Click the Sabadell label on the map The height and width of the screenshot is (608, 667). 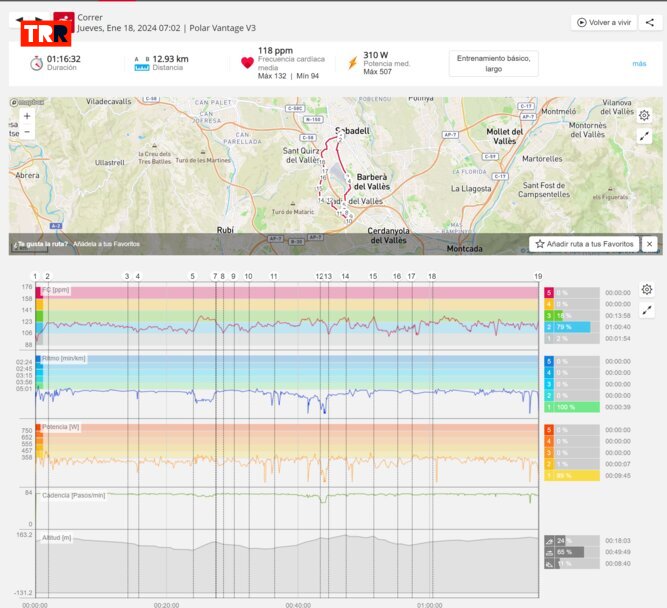point(353,131)
